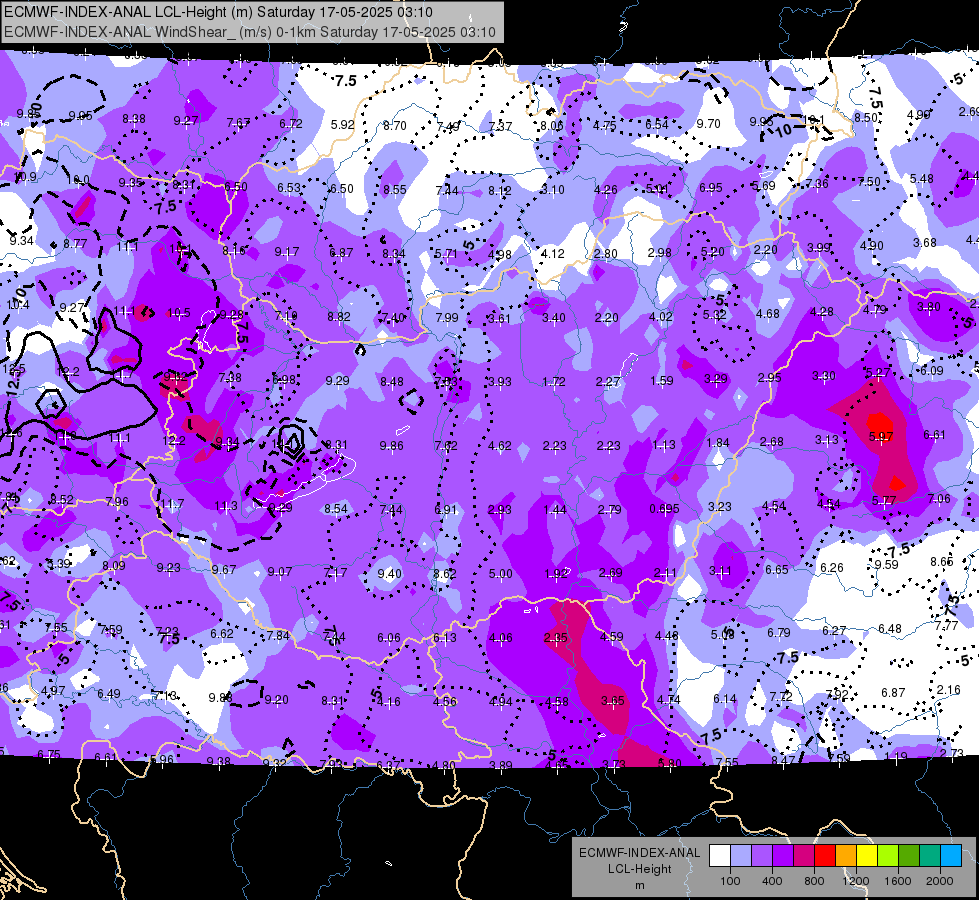This screenshot has width=979, height=900.
Task: Pick the purple swatch right of the 400 tick
Action: click(783, 855)
